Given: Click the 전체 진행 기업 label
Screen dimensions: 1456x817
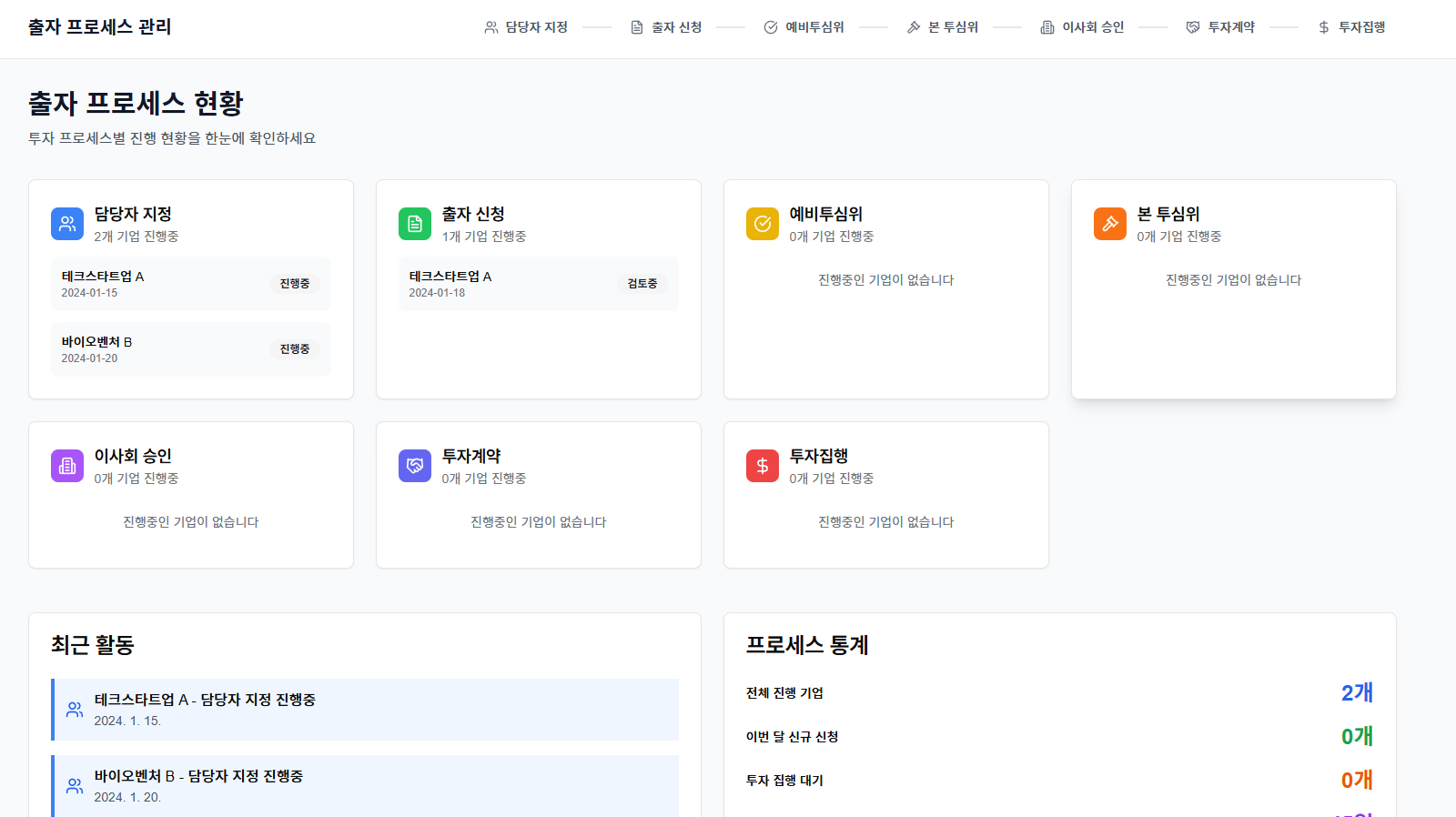Looking at the screenshot, I should click(784, 693).
